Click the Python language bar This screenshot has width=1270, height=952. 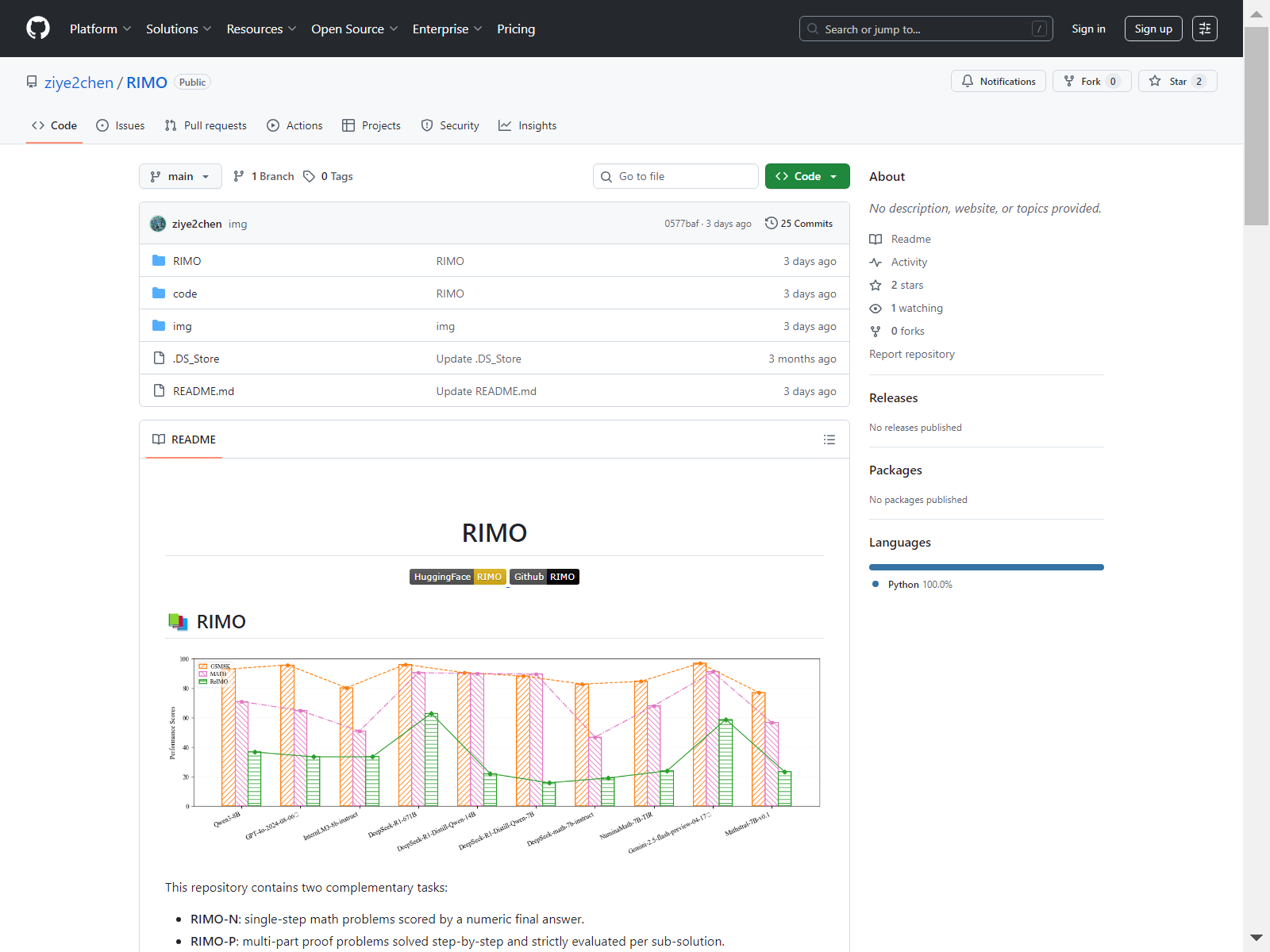click(987, 567)
